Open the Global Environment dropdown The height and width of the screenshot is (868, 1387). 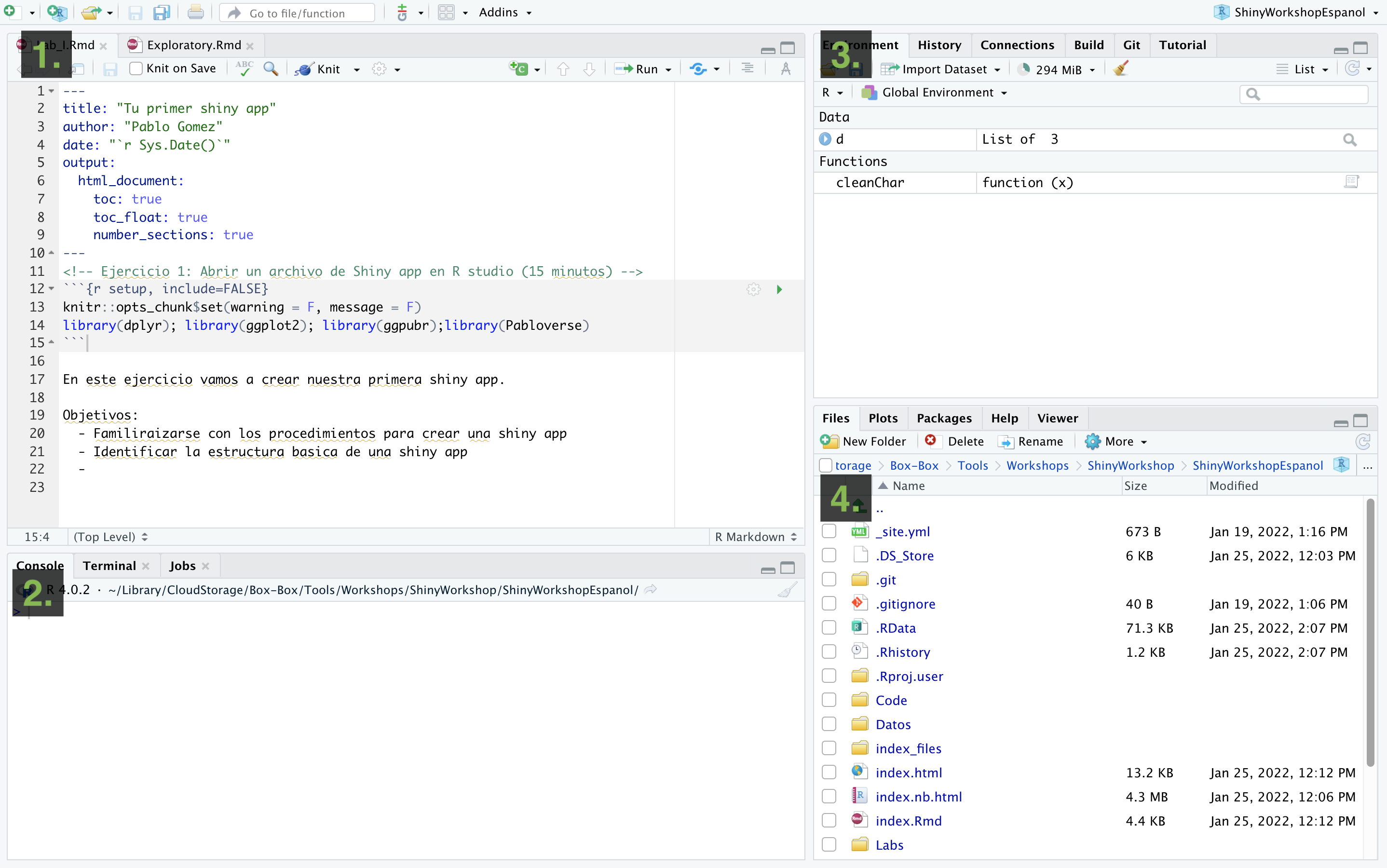pos(934,93)
